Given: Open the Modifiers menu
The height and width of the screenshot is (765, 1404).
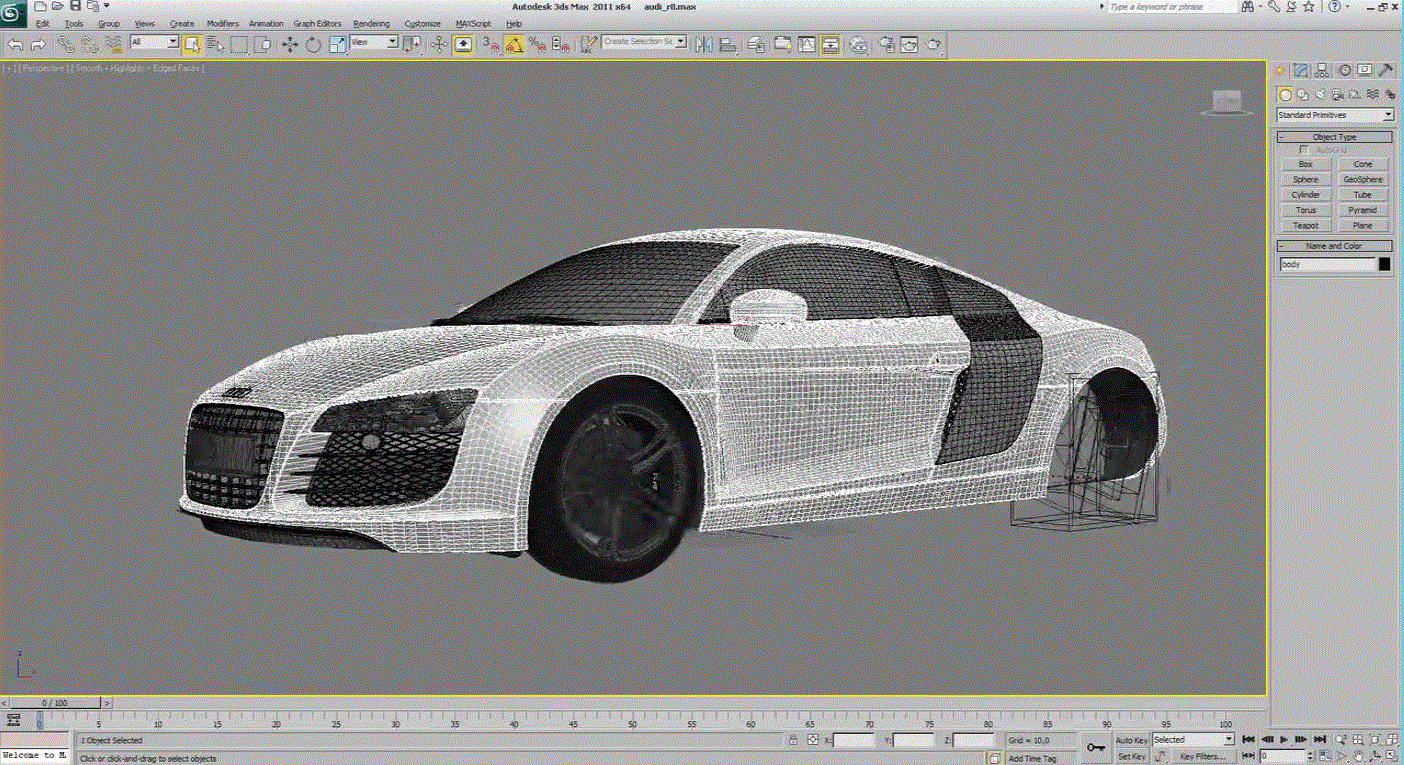Looking at the screenshot, I should pos(223,23).
